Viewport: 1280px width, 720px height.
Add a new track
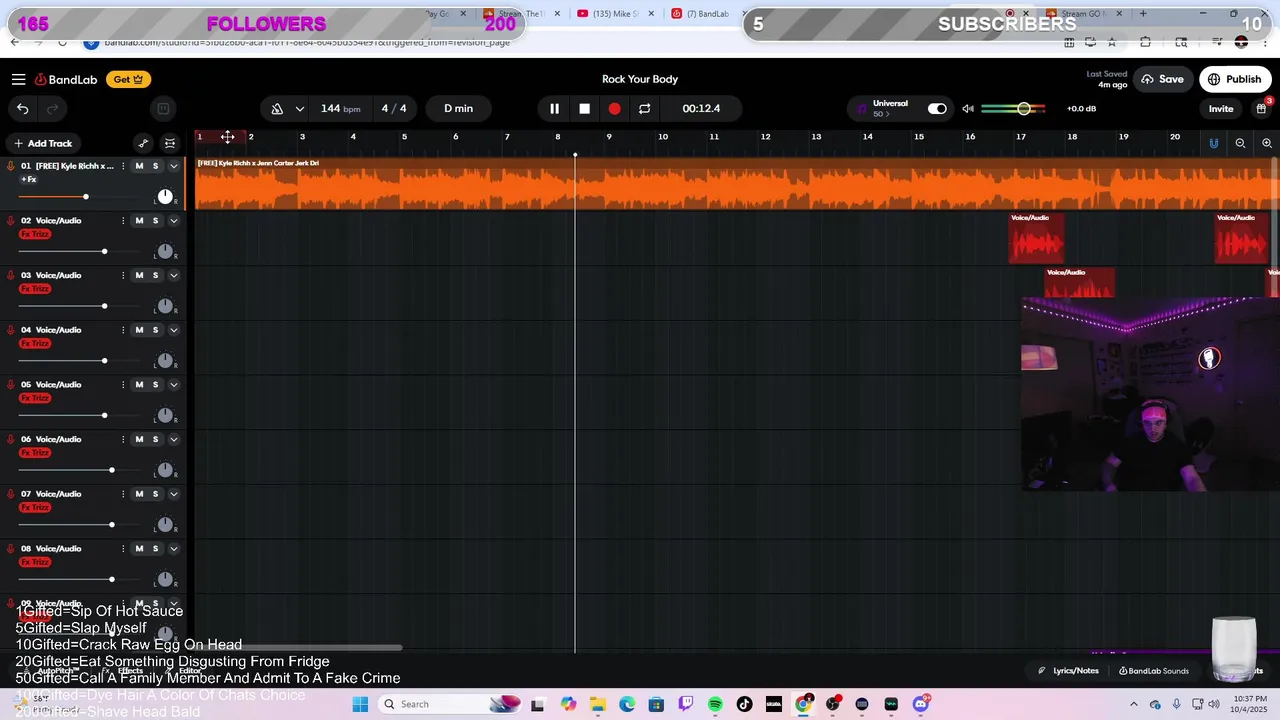pyautogui.click(x=42, y=143)
